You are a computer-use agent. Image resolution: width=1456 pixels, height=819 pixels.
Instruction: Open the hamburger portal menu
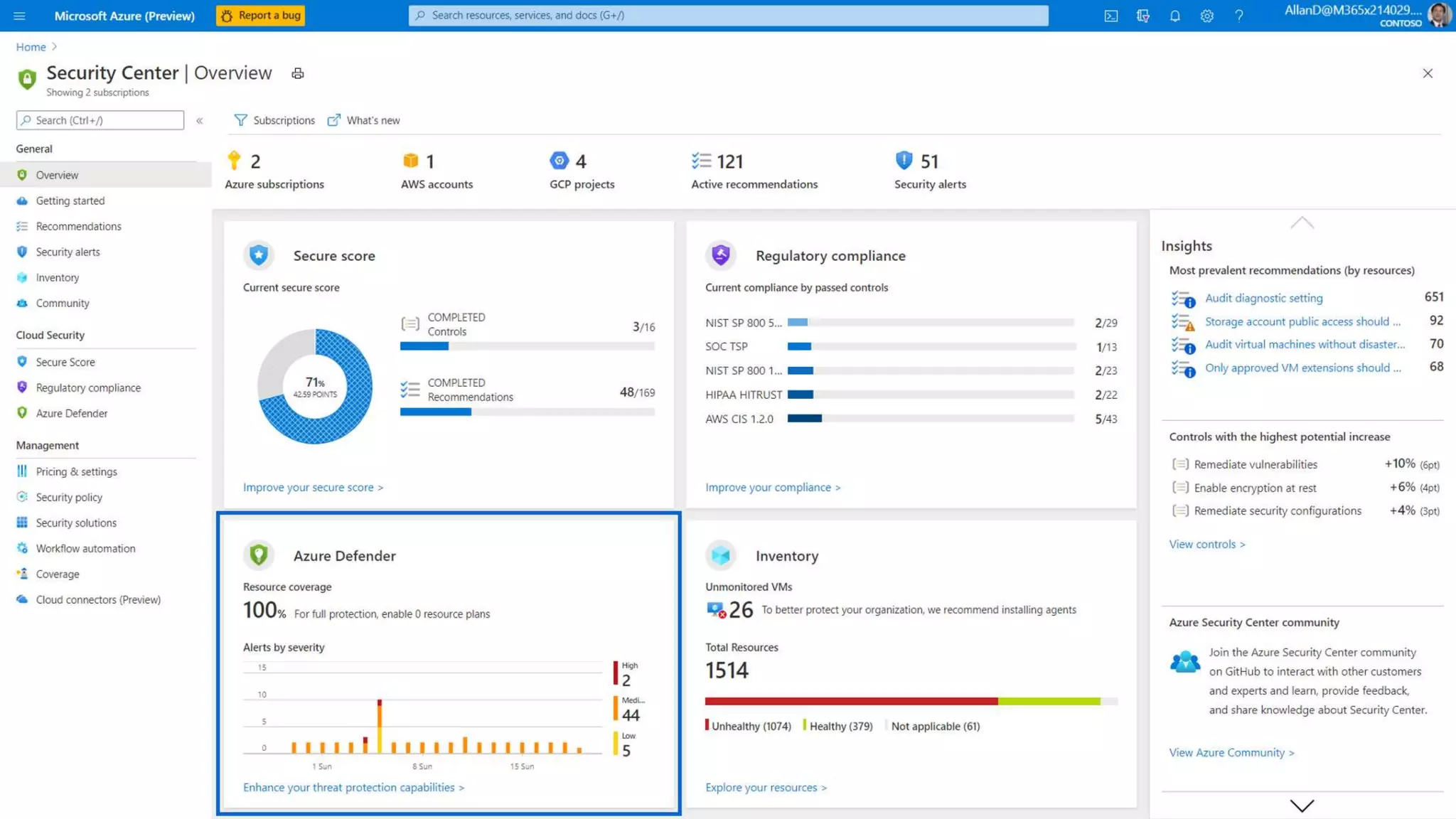click(x=19, y=16)
